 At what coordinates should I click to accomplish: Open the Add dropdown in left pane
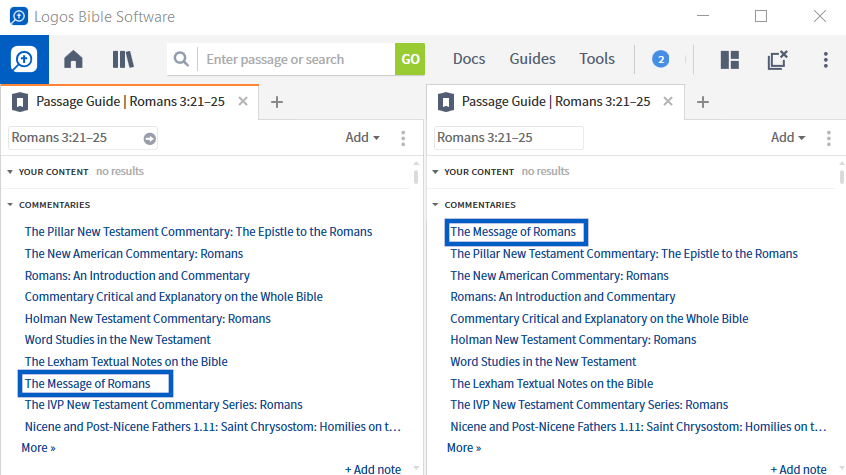click(363, 138)
